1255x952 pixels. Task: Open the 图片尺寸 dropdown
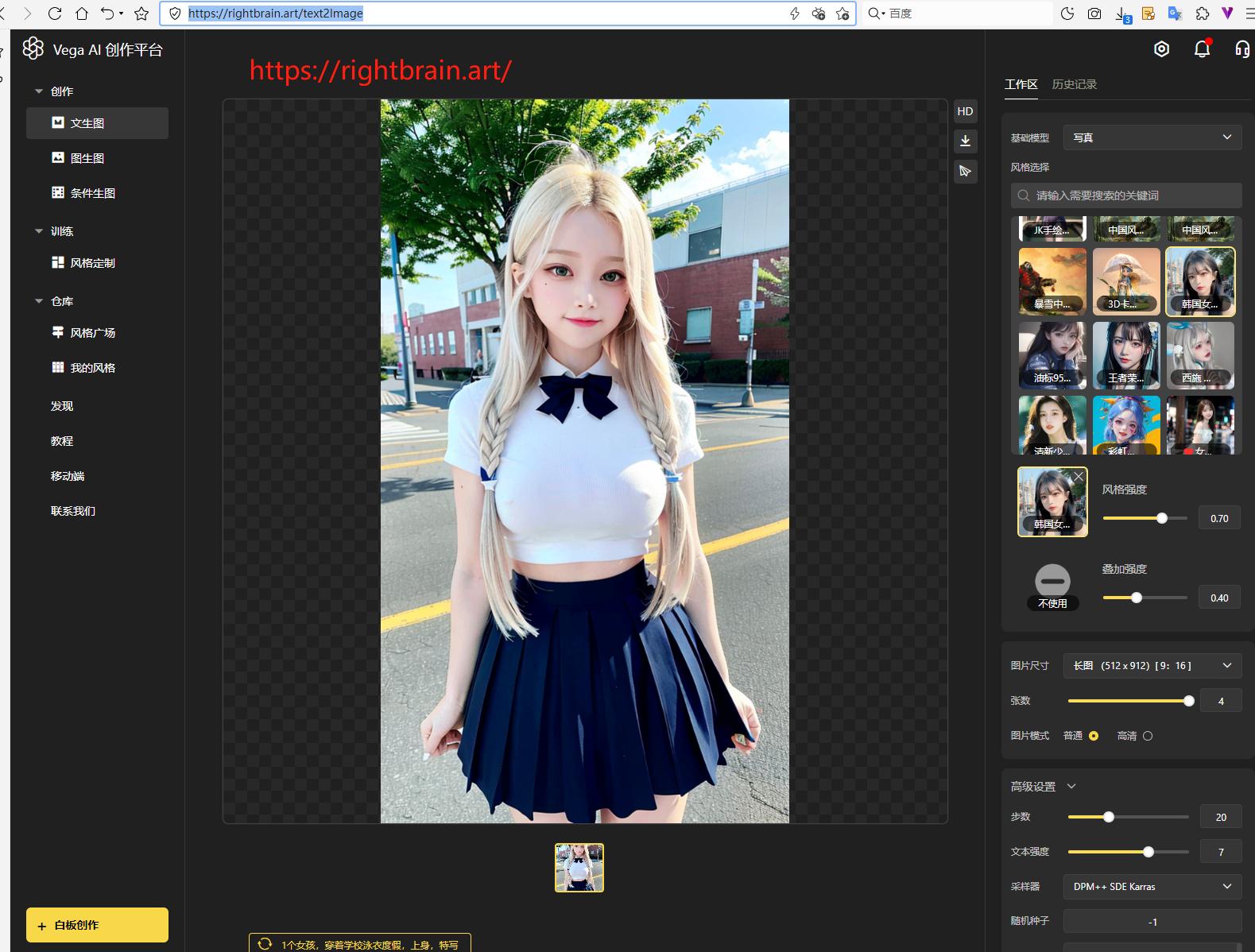tap(1152, 665)
